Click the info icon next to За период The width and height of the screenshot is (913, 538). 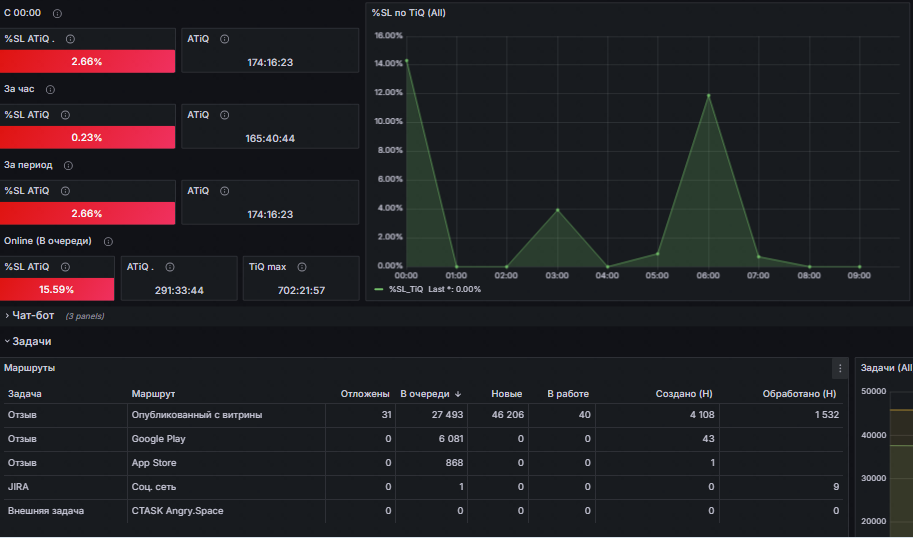[68, 166]
